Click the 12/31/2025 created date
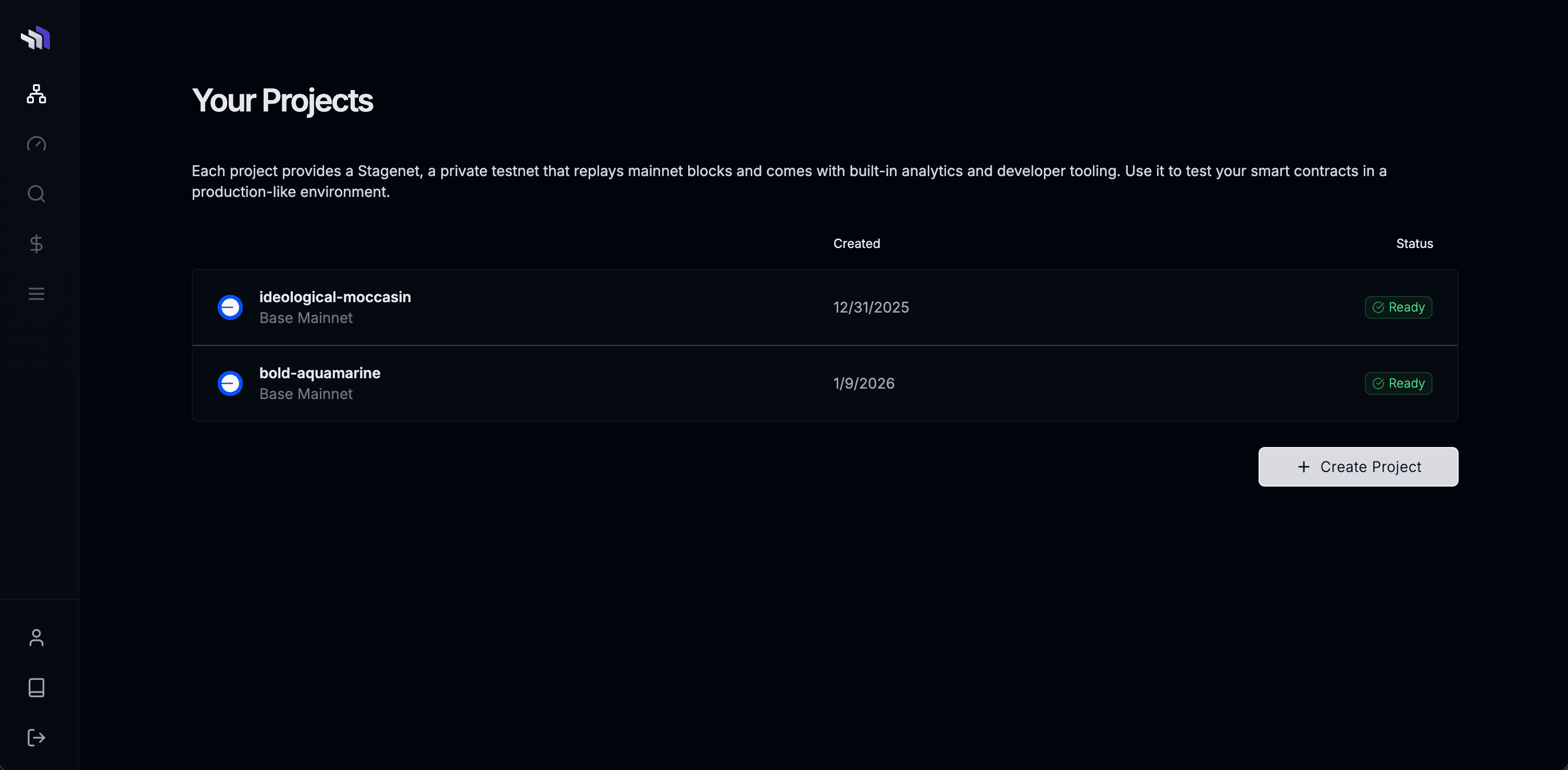Image resolution: width=1568 pixels, height=770 pixels. click(x=870, y=307)
